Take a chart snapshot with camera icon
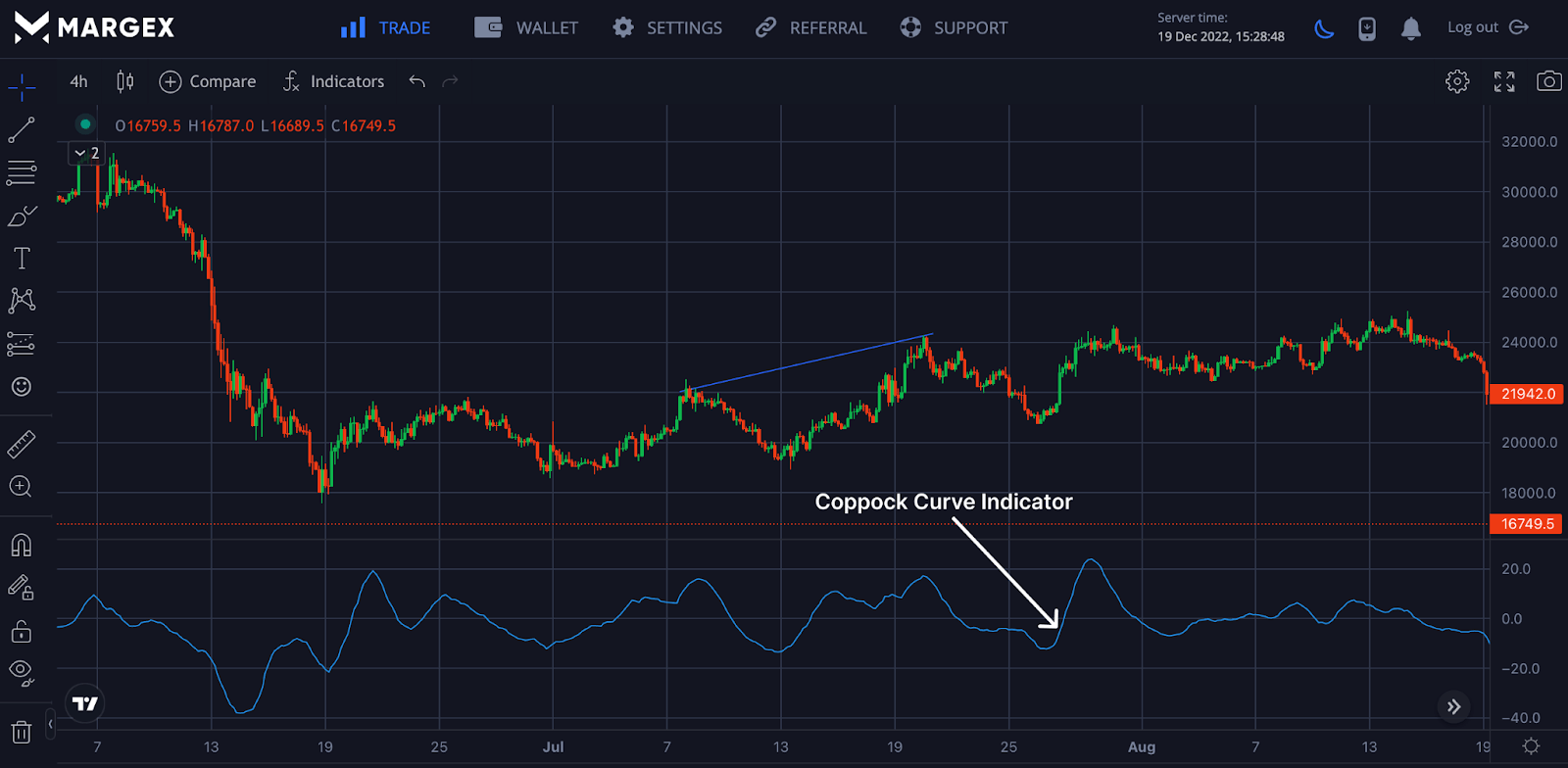 click(1548, 81)
